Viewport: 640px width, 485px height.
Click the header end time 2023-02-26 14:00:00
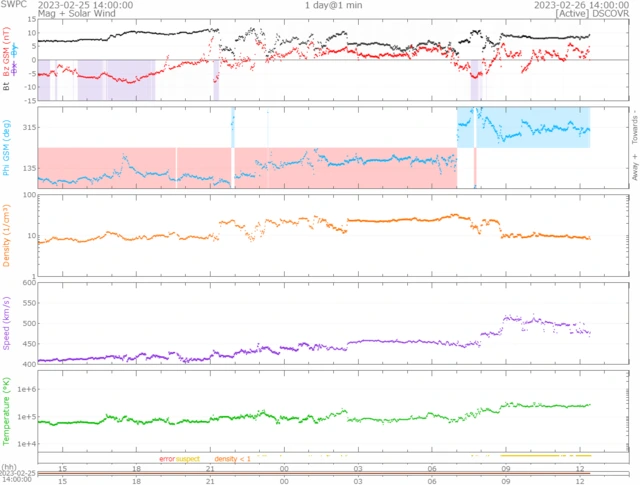(582, 5)
